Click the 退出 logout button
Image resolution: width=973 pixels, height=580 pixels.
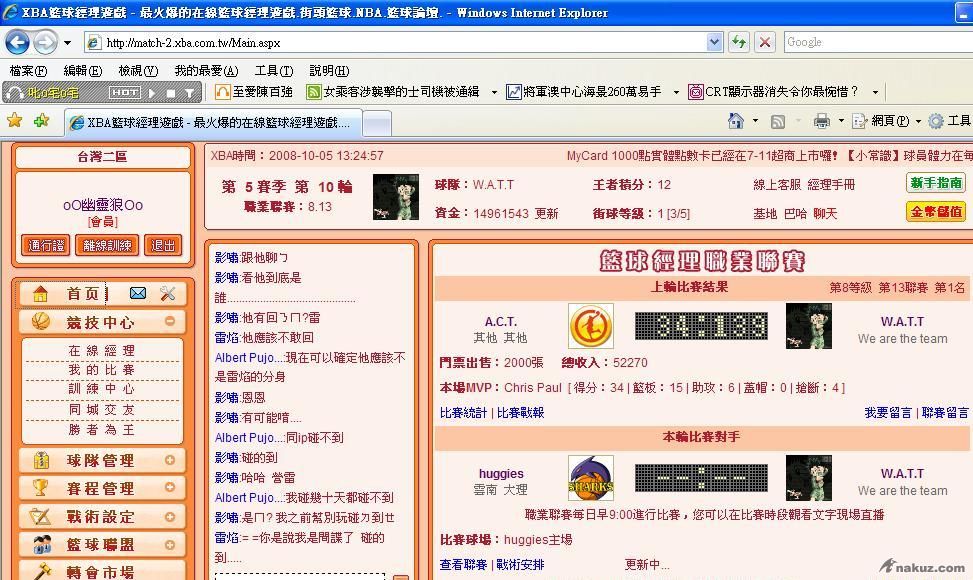tap(163, 246)
